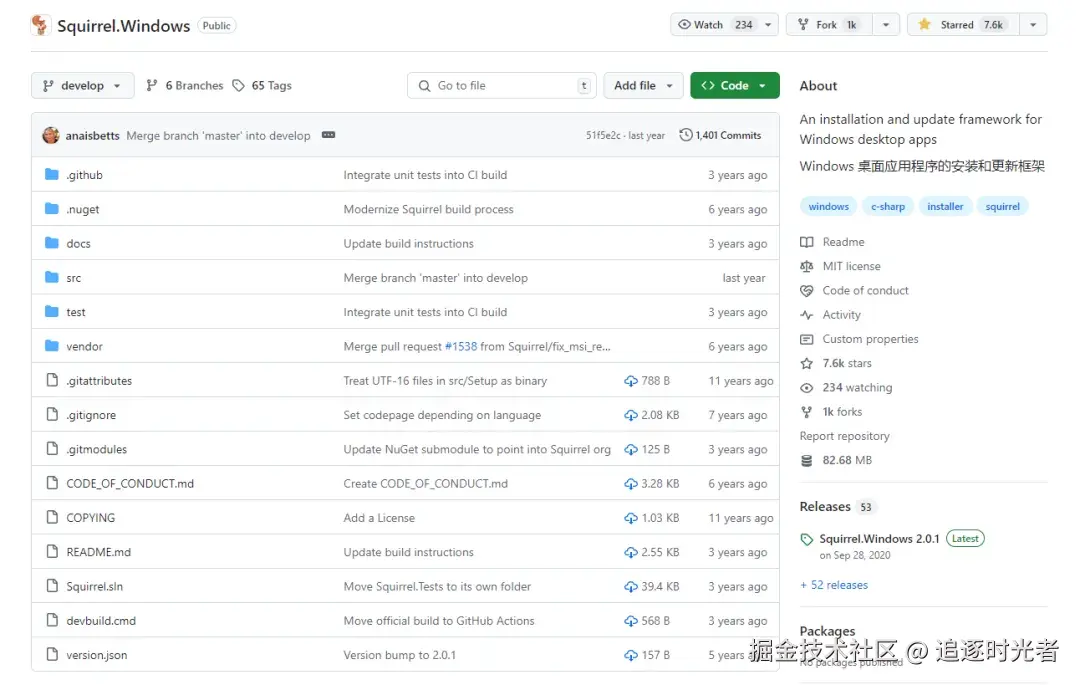Click the commit history clock icon
This screenshot has height=685, width=1080.
point(686,135)
